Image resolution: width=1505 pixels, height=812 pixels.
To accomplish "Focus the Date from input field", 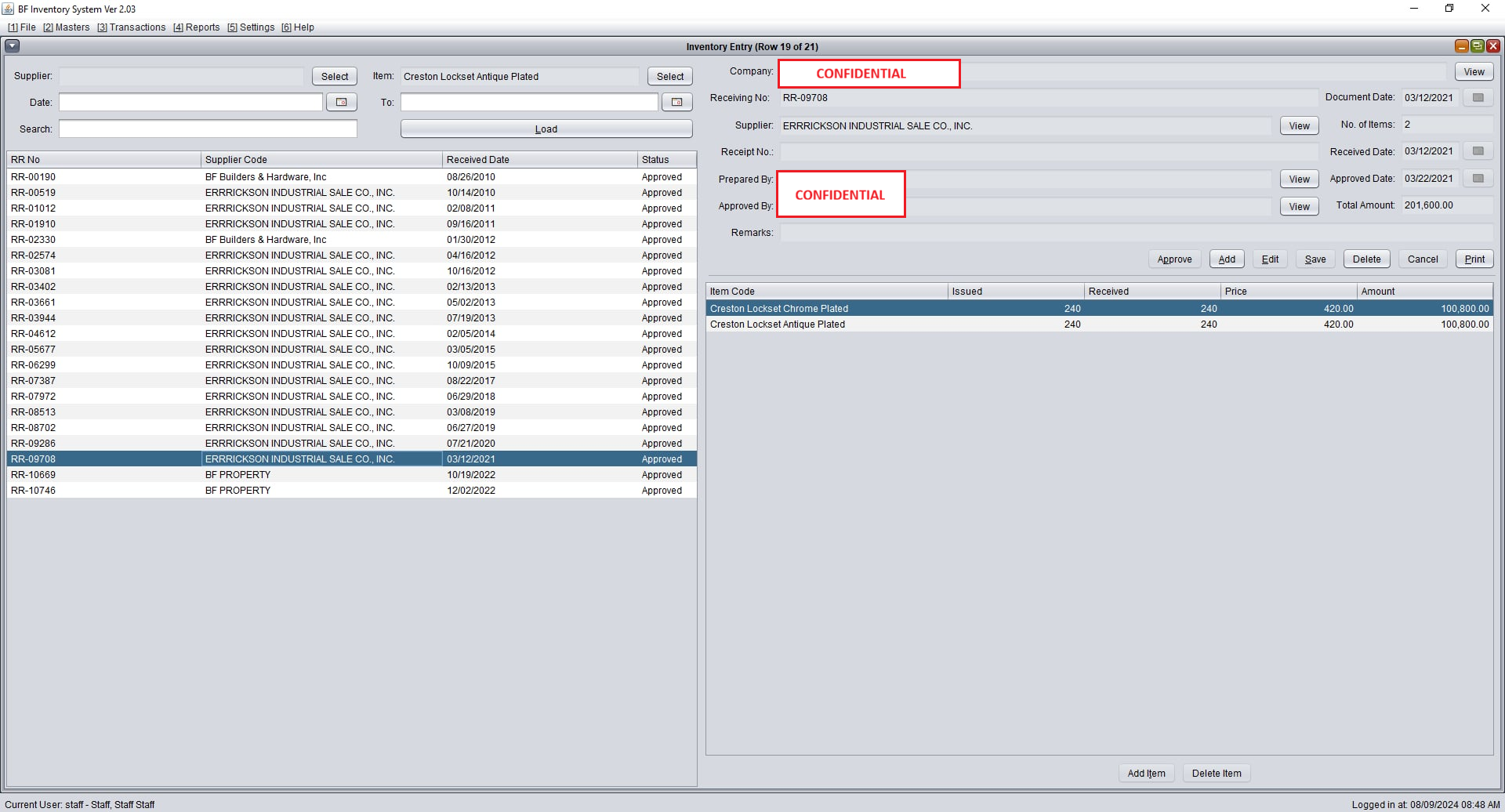I will tap(190, 102).
